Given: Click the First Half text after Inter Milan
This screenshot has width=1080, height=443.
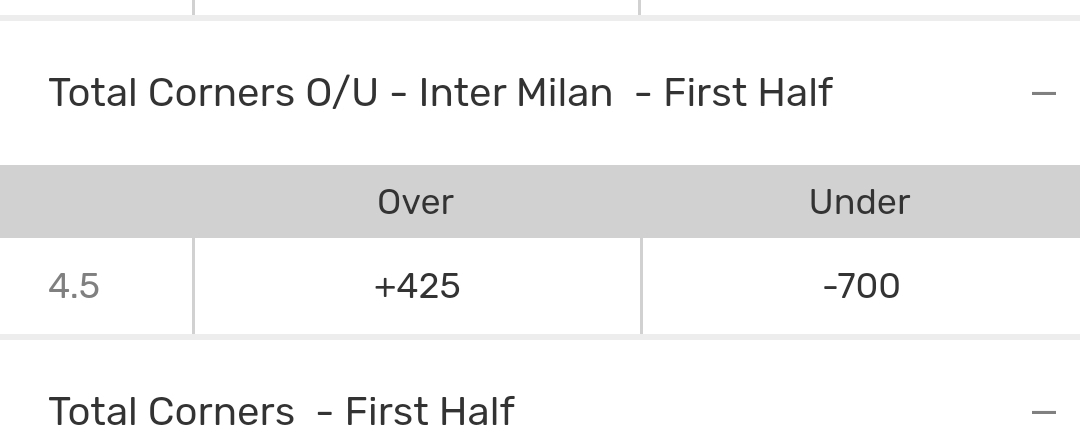Looking at the screenshot, I should pyautogui.click(x=748, y=94).
